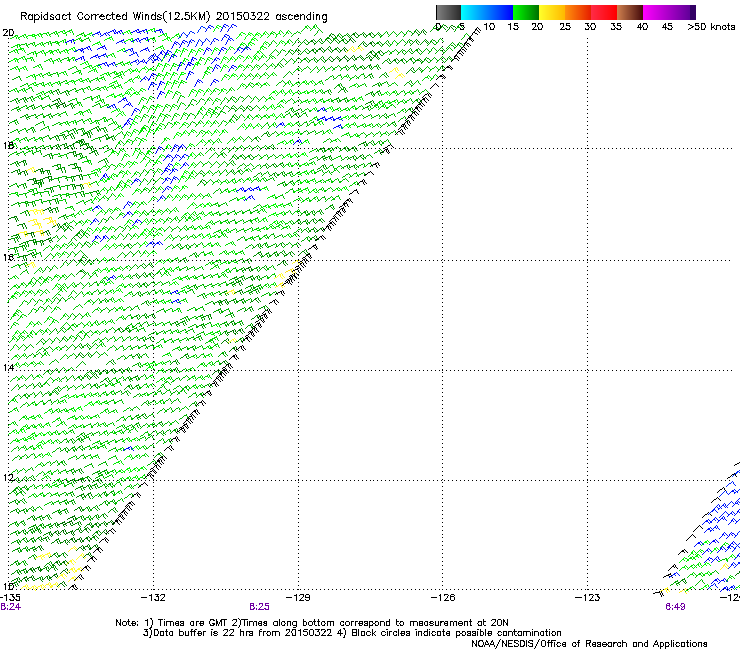
Task: Click the longitude label '-132'
Action: [153, 597]
